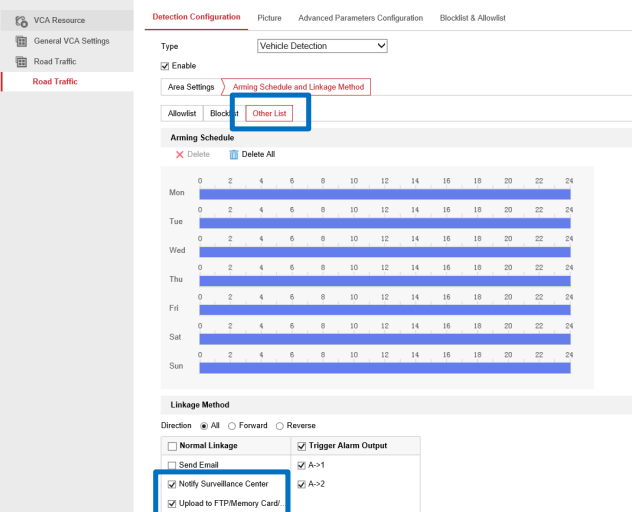The height and width of the screenshot is (512, 632).
Task: Disable alarm output A->1
Action: [x=302, y=465]
